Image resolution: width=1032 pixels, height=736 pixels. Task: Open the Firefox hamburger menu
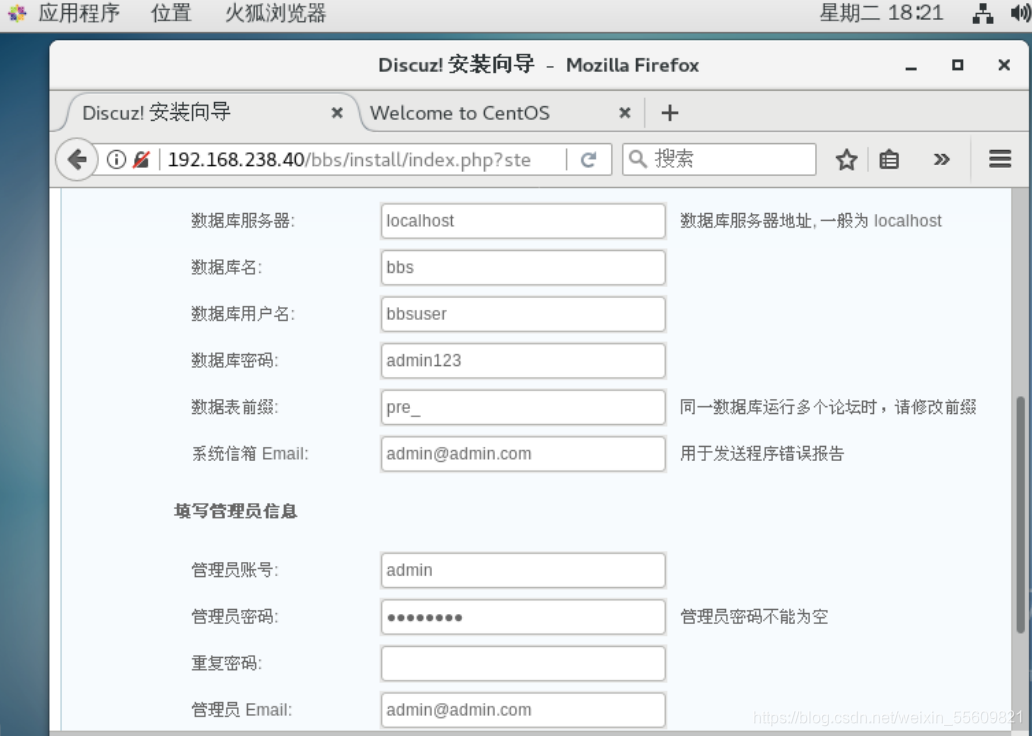[x=1000, y=159]
